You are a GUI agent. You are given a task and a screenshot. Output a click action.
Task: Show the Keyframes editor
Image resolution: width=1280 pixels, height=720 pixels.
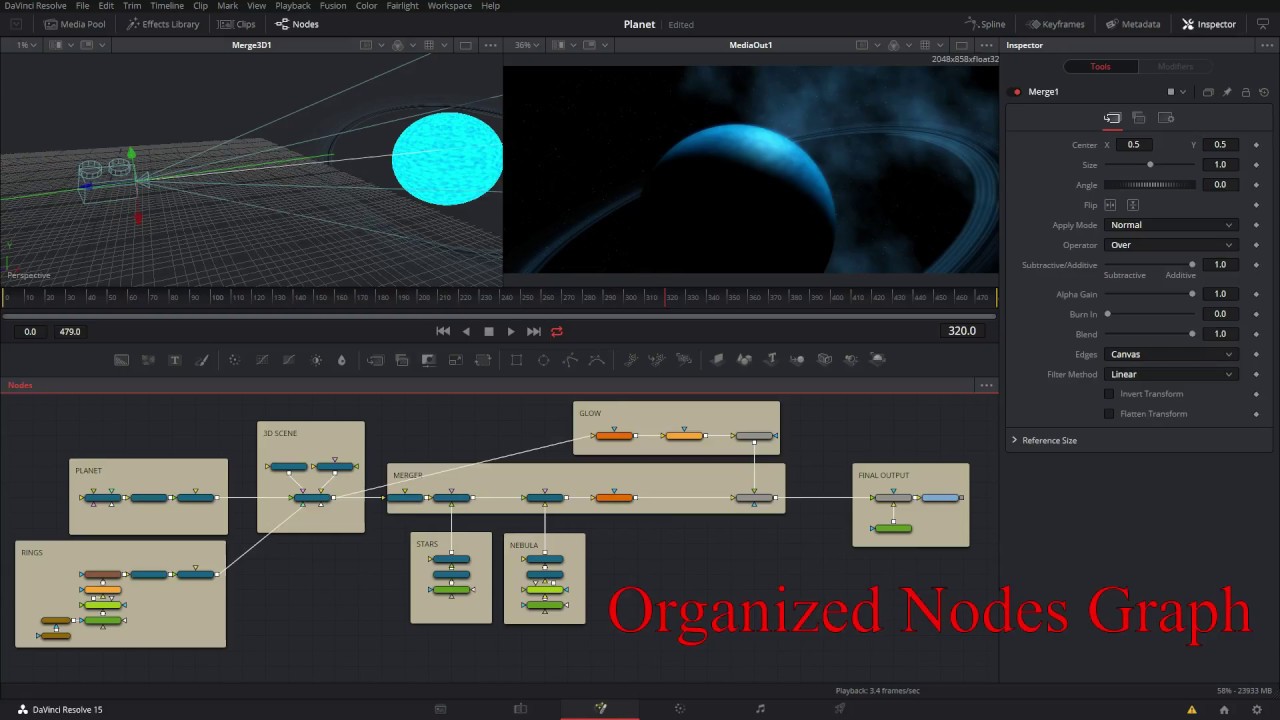(1055, 24)
